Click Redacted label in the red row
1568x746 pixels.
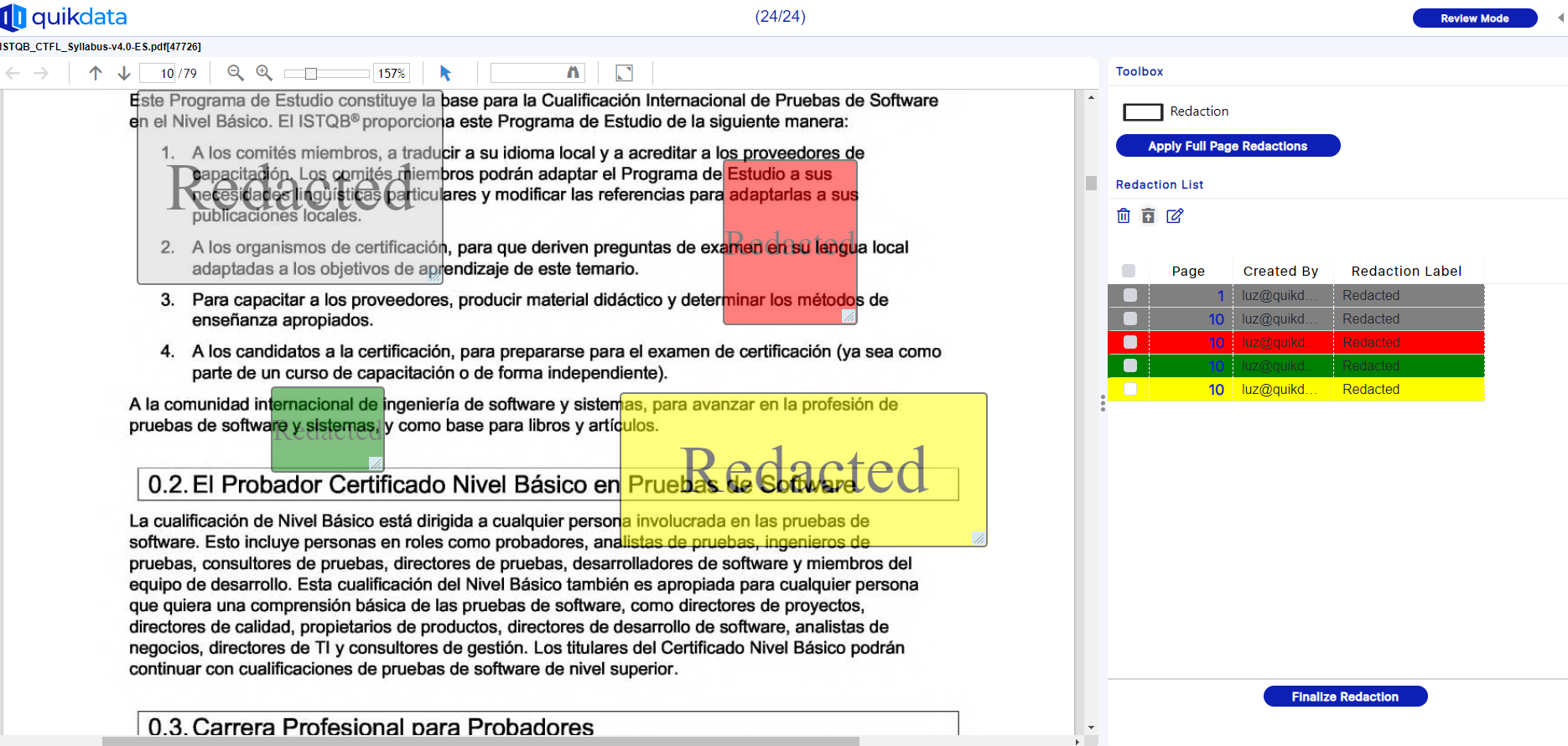point(1371,342)
